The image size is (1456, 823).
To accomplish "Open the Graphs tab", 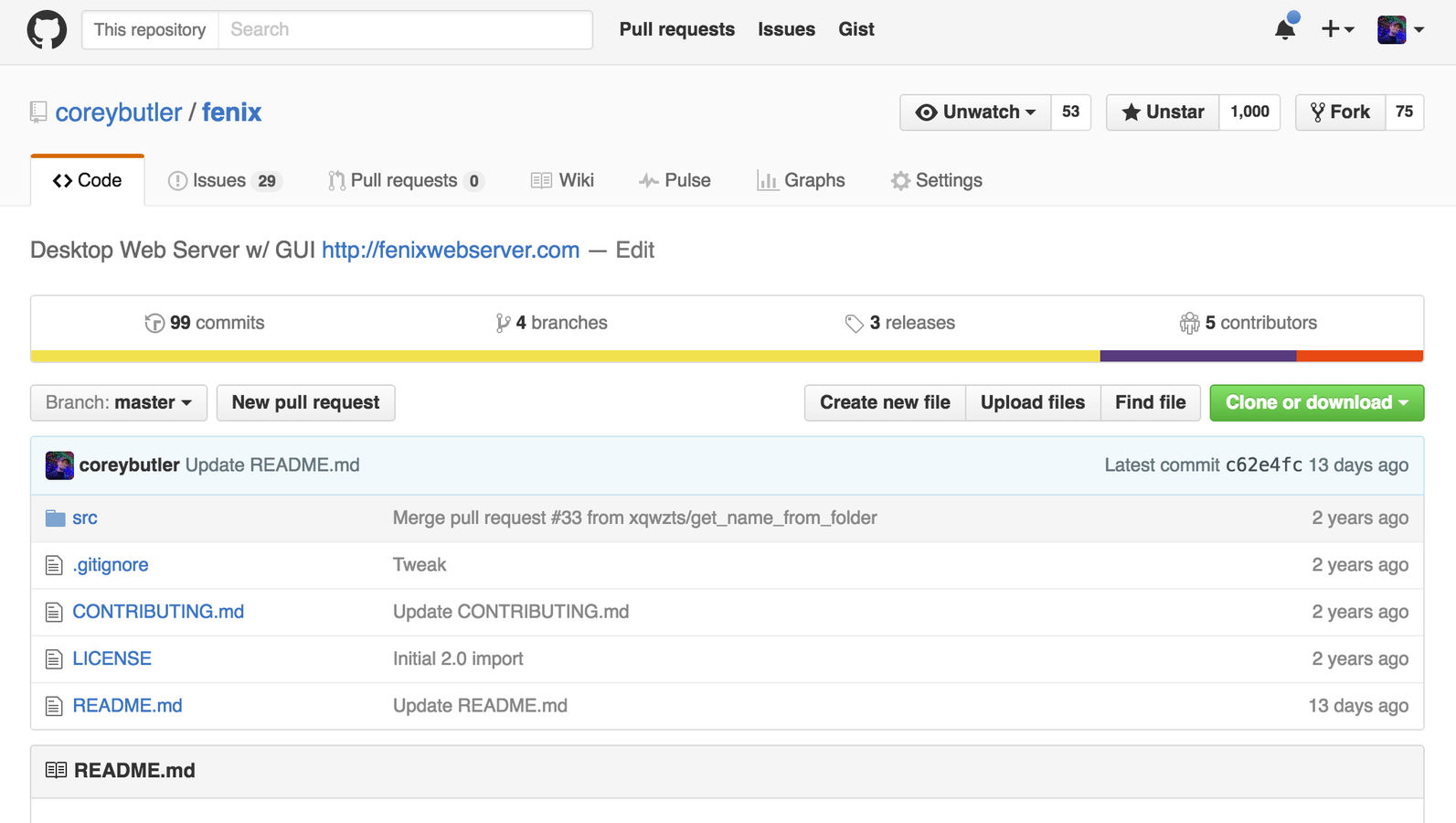I will (801, 180).
